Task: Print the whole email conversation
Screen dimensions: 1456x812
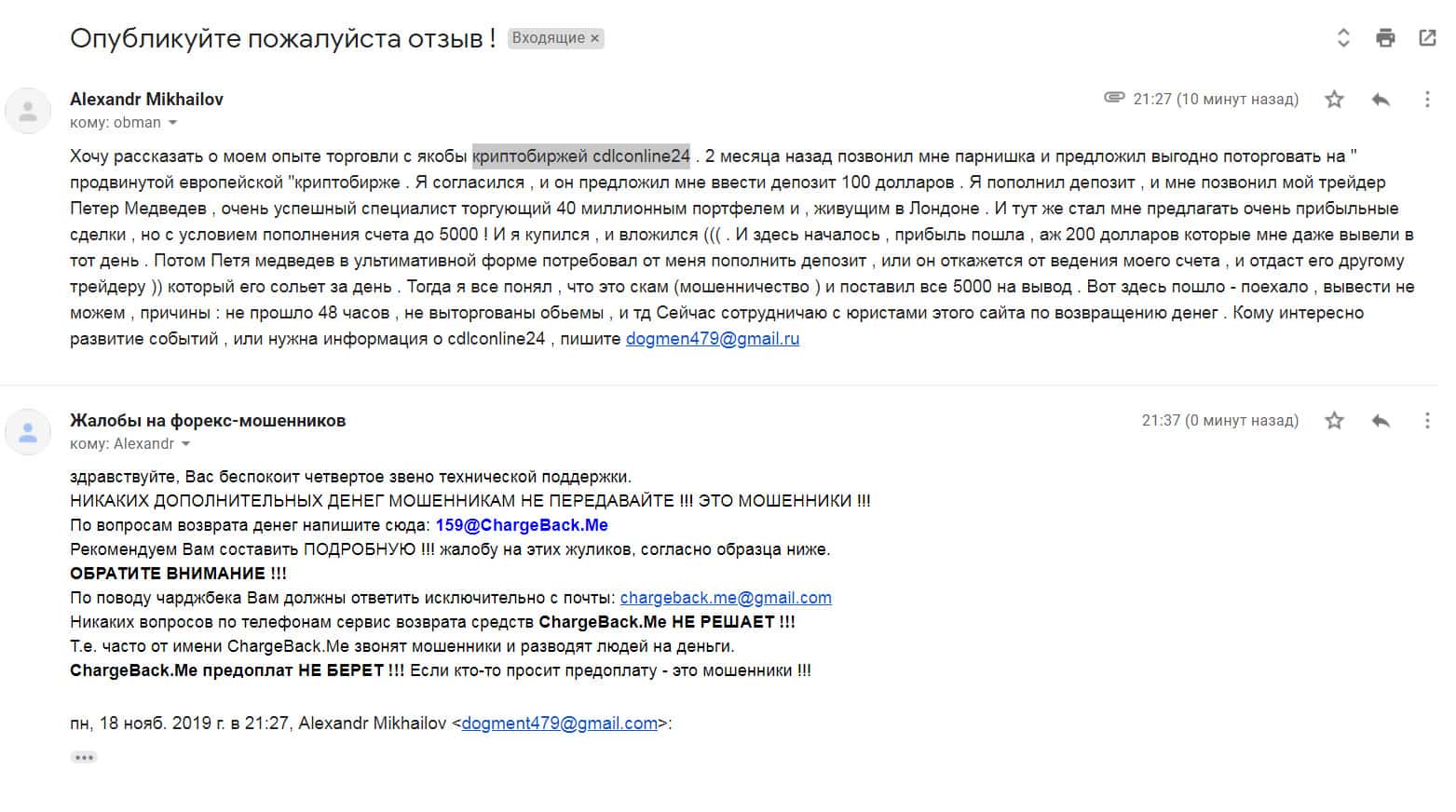Action: pyautogui.click(x=1385, y=38)
